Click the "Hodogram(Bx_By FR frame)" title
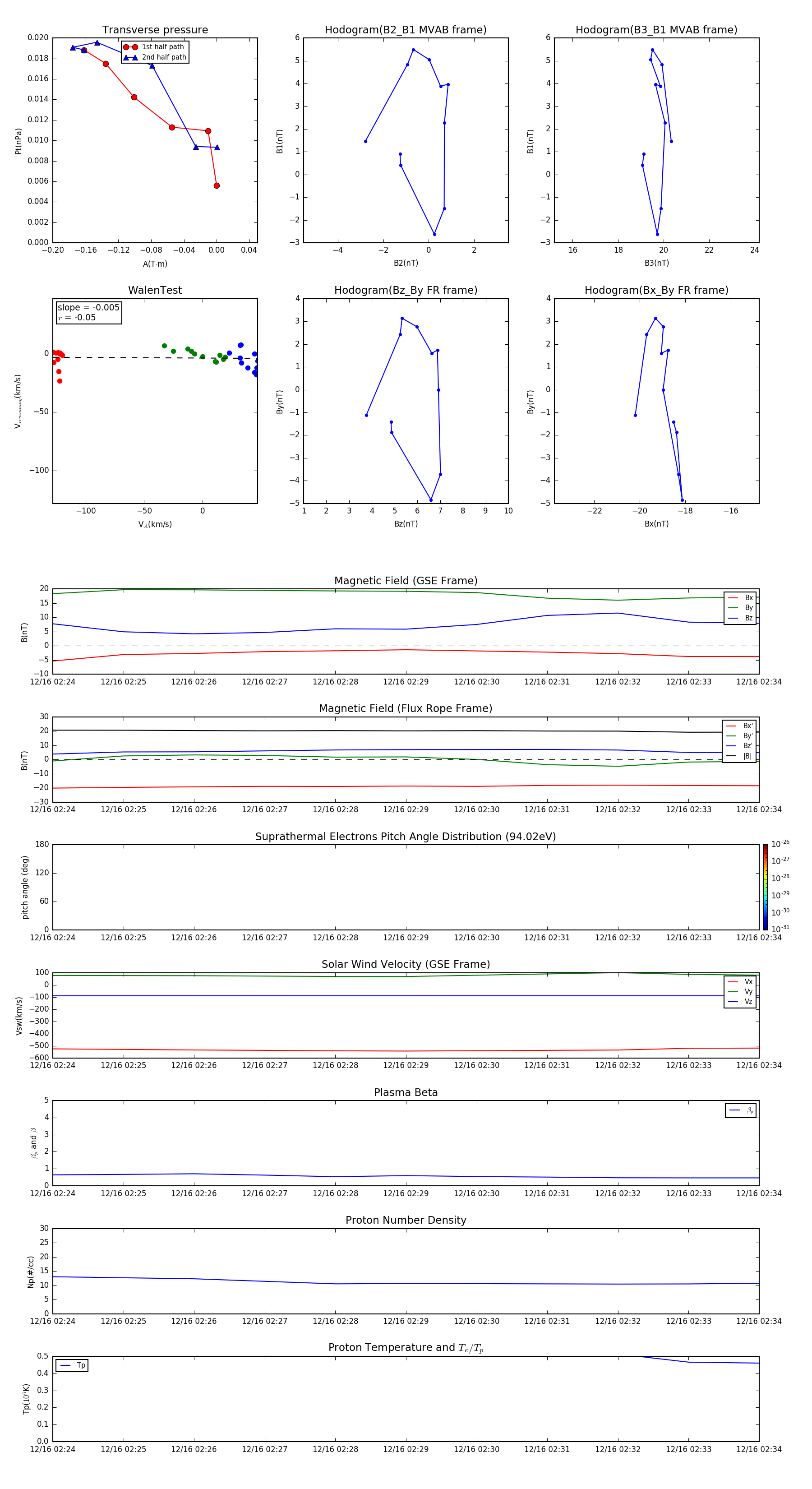 coord(656,290)
